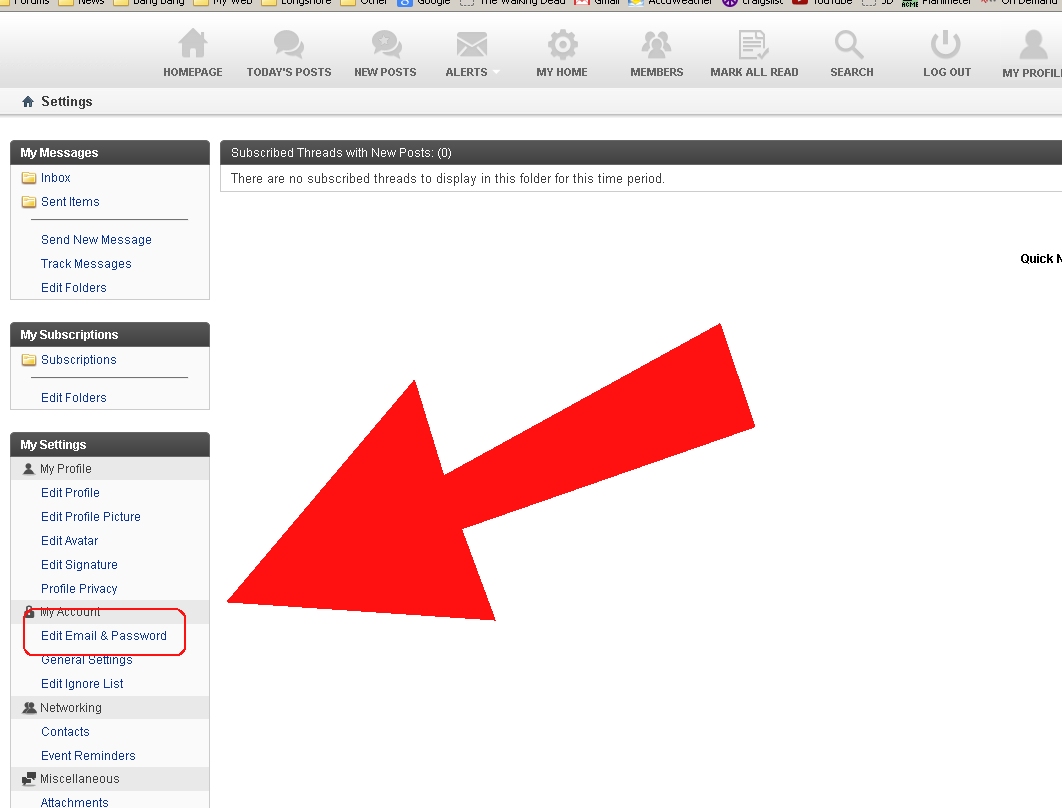The height and width of the screenshot is (808, 1062).
Task: Click the Settings breadcrumb home icon
Action: coord(28,102)
